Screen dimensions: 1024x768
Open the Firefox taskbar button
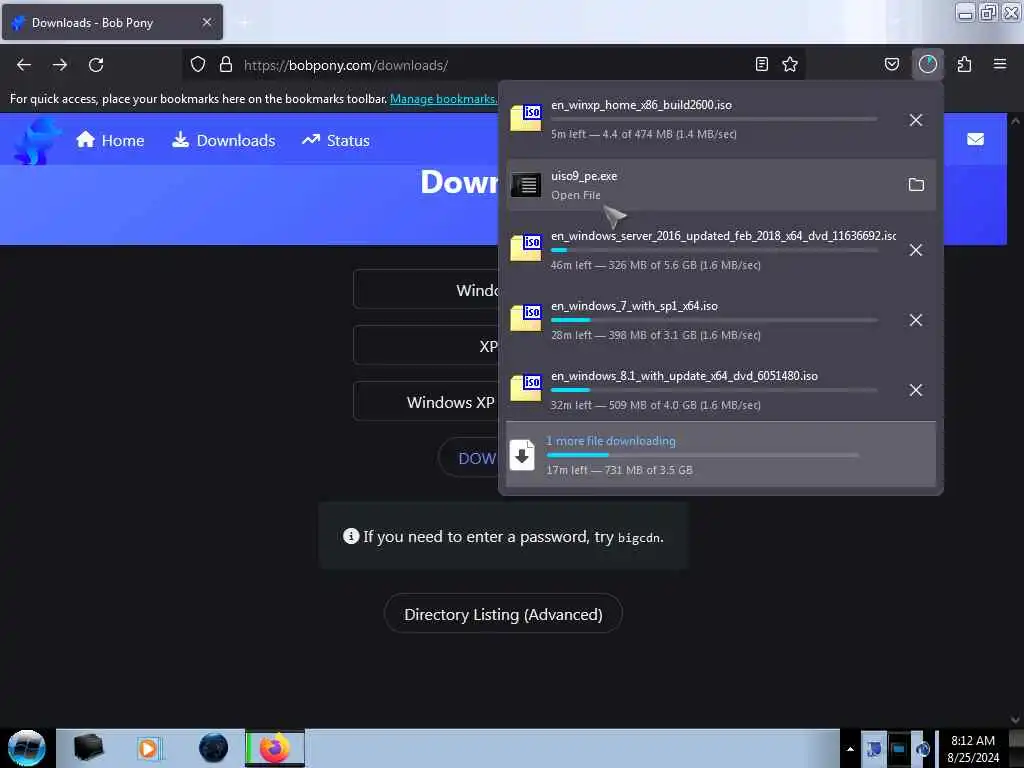coord(274,748)
